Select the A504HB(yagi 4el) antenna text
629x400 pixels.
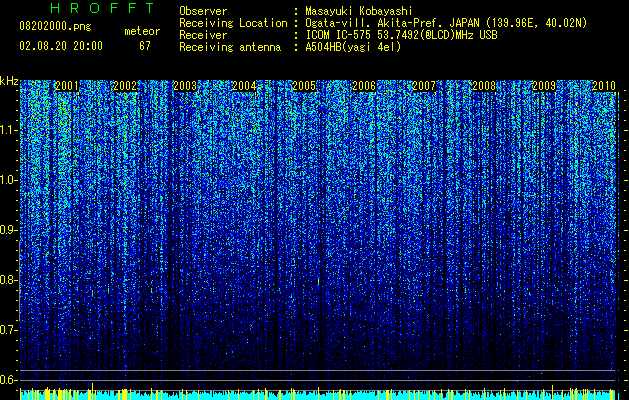[x=353, y=47]
